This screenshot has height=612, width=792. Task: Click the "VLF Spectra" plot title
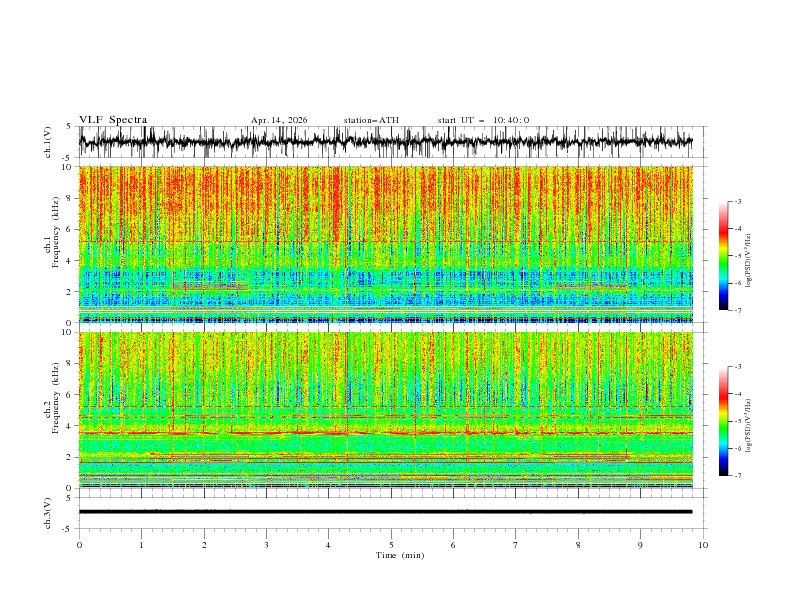coord(113,120)
